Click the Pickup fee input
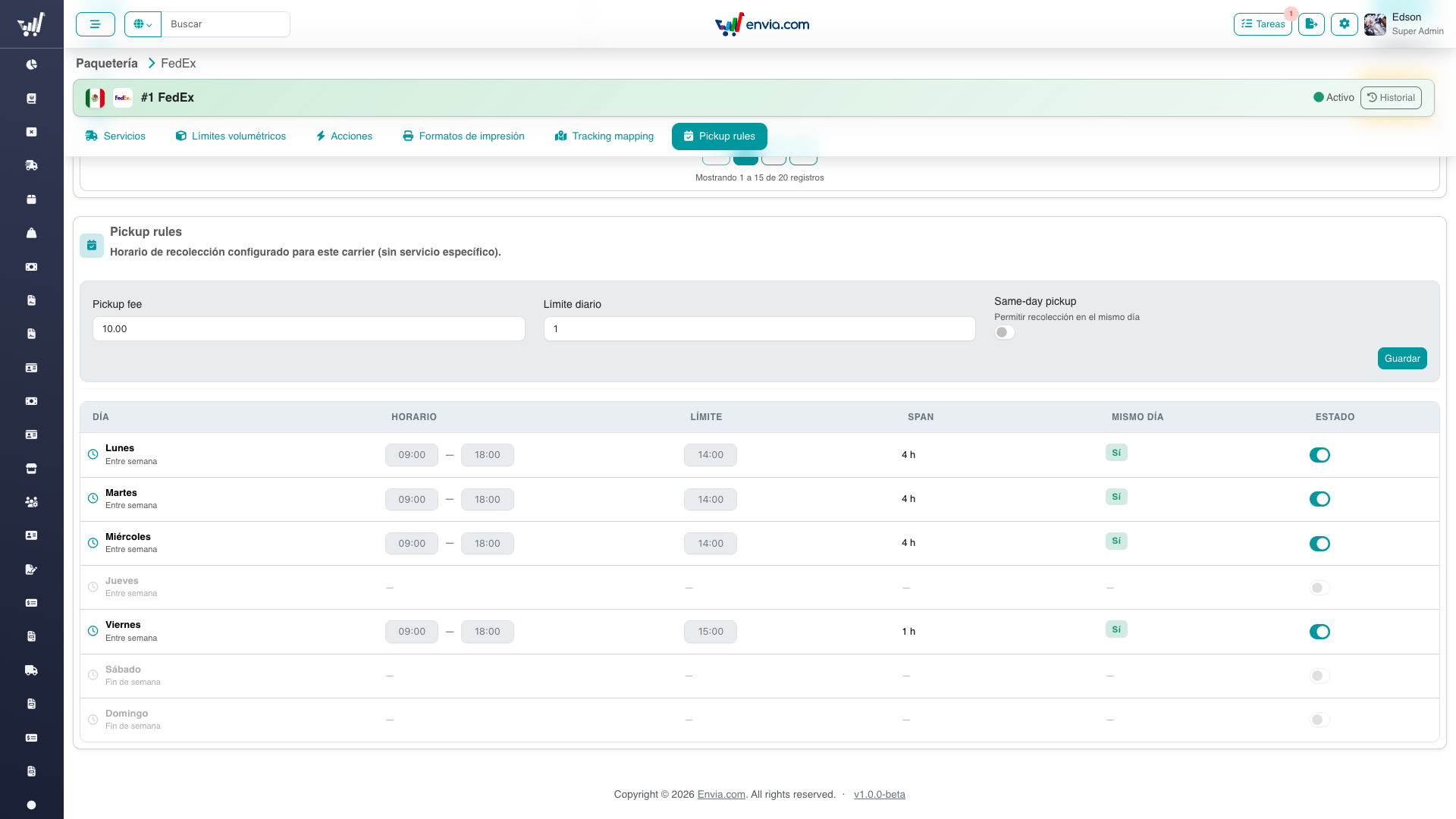The width and height of the screenshot is (1456, 819). click(309, 329)
